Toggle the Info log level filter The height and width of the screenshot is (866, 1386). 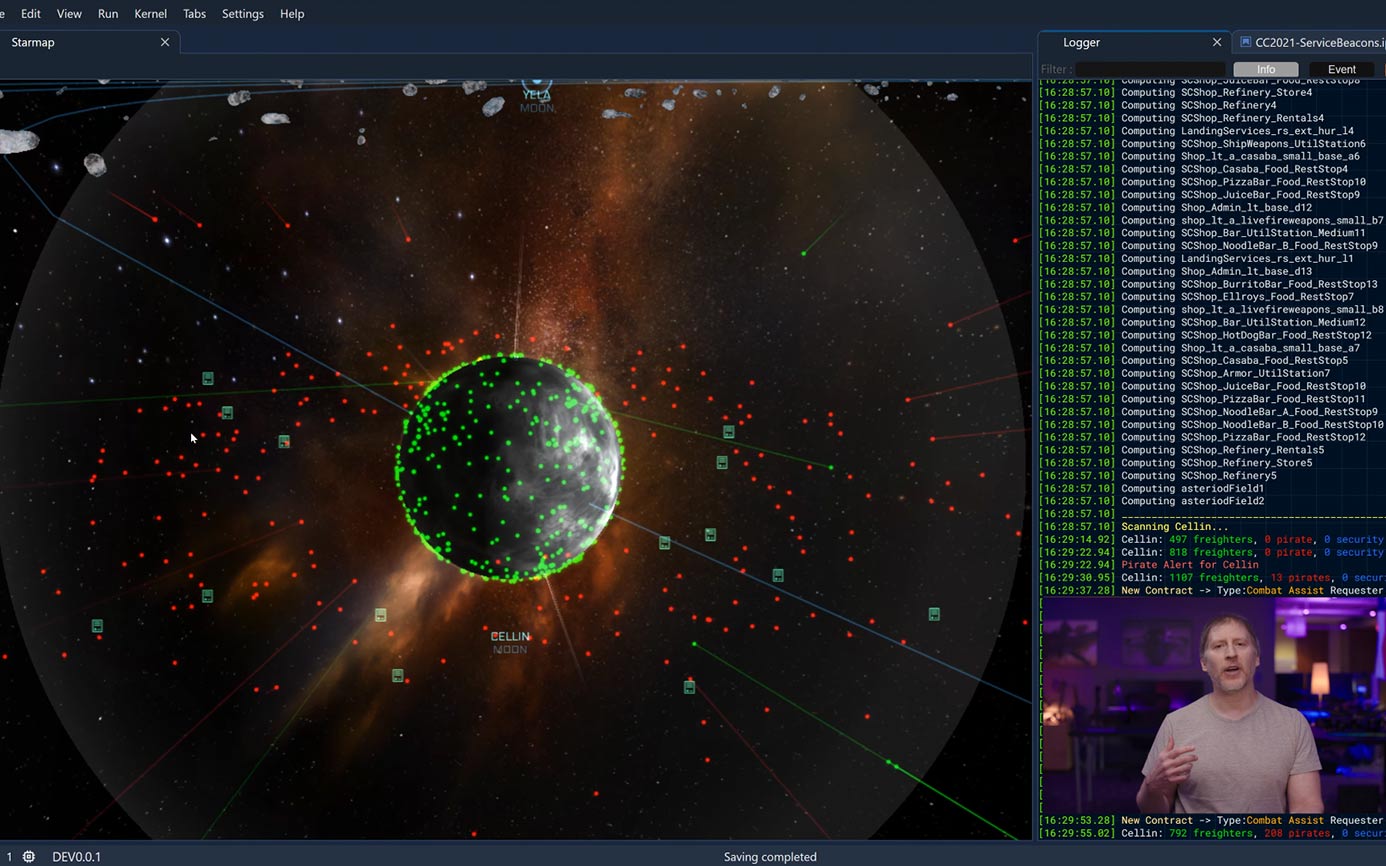tap(1266, 69)
